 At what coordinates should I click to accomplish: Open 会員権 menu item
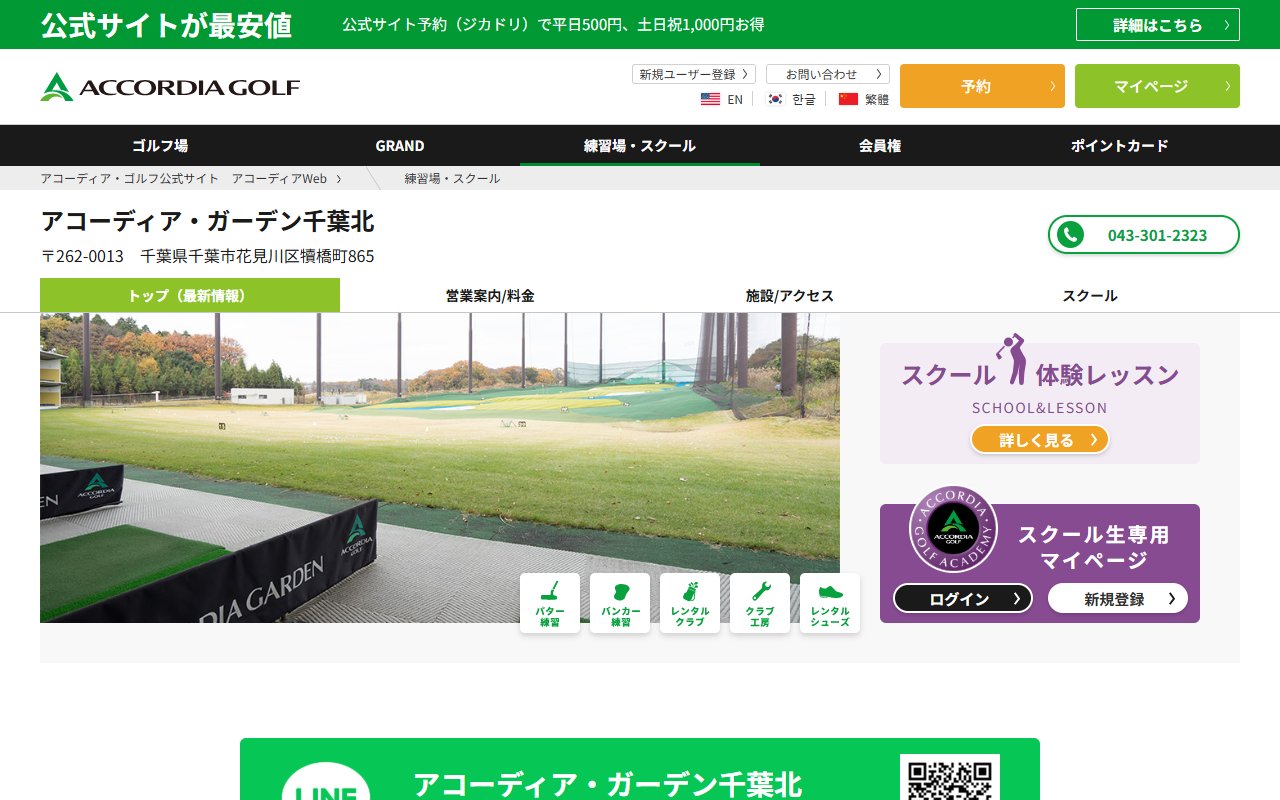(x=880, y=145)
